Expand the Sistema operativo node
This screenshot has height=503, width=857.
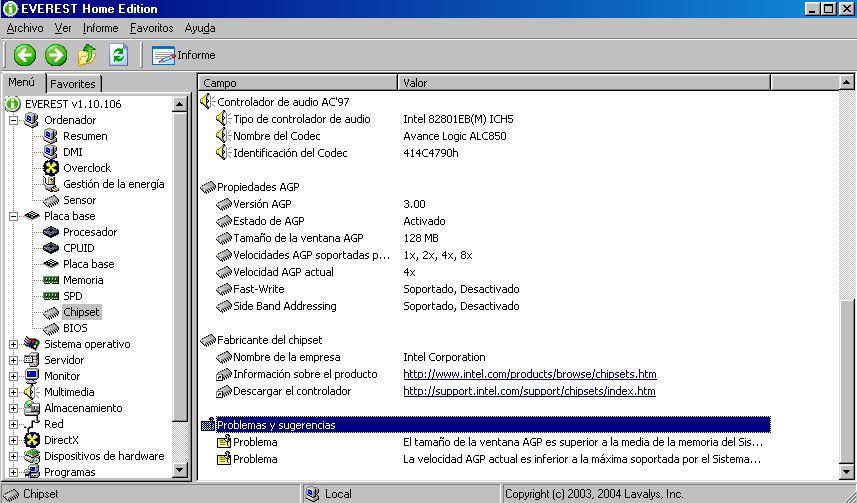point(13,344)
